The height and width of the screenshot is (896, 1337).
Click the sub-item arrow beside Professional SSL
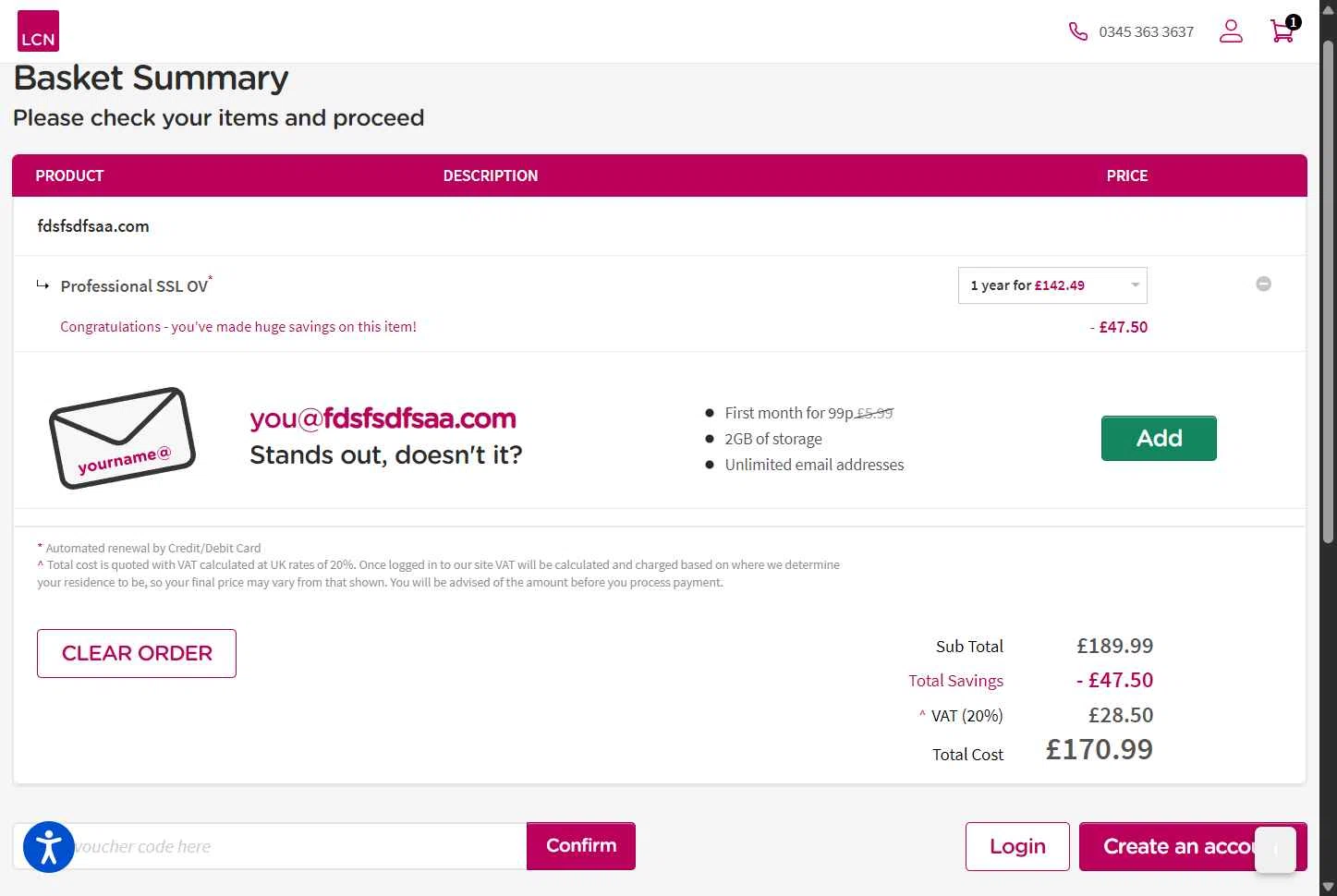[x=43, y=285]
